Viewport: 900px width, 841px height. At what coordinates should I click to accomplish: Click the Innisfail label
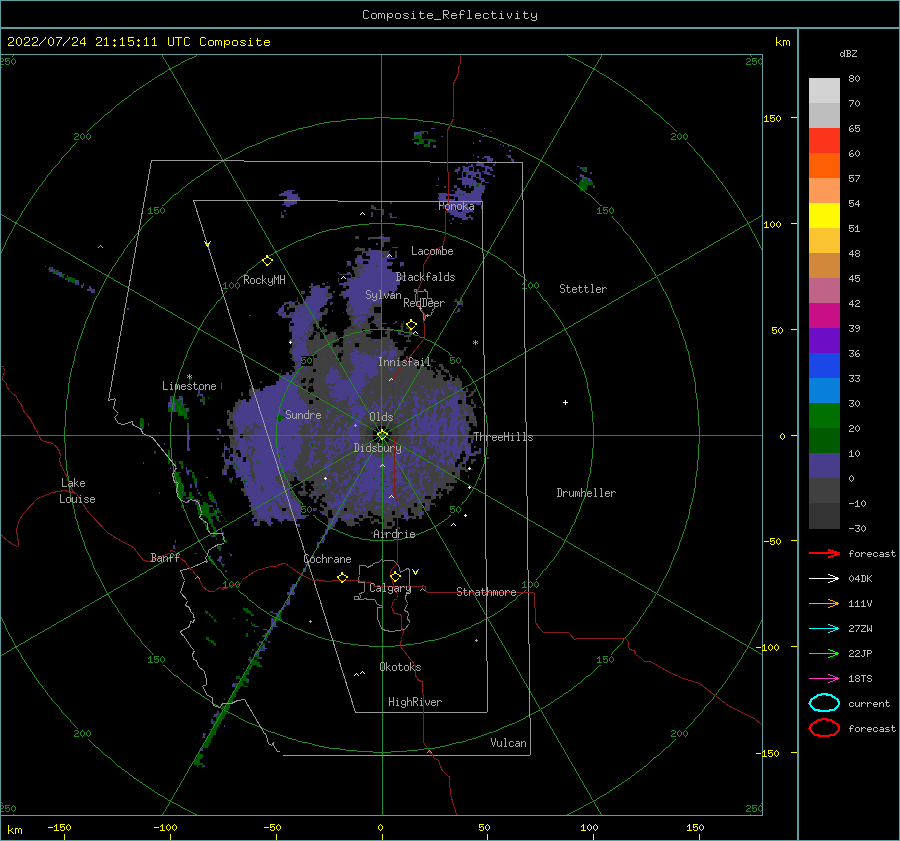404,362
